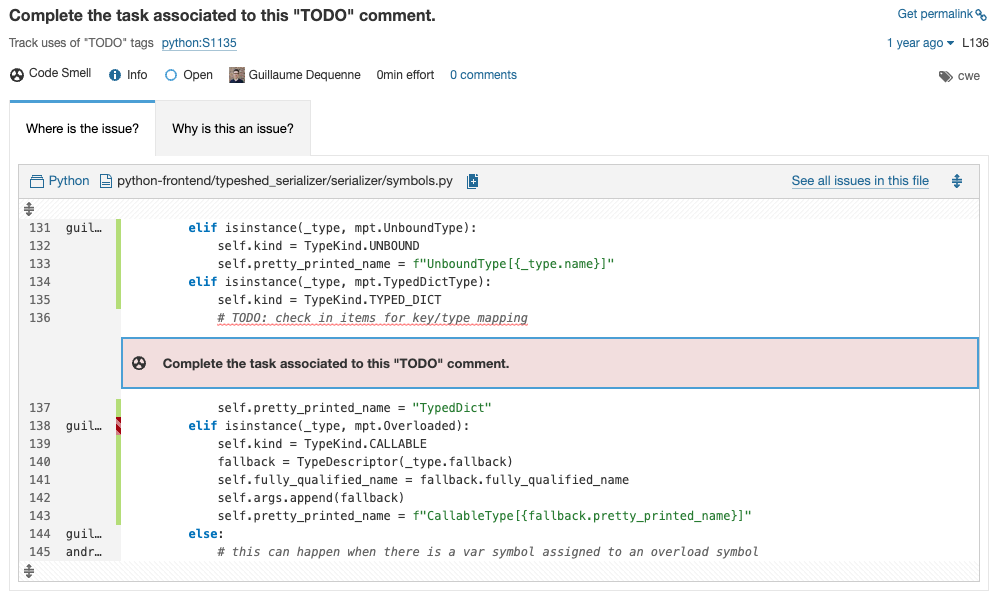Open the Open status dropdown
1002x591 pixels.
click(189, 75)
